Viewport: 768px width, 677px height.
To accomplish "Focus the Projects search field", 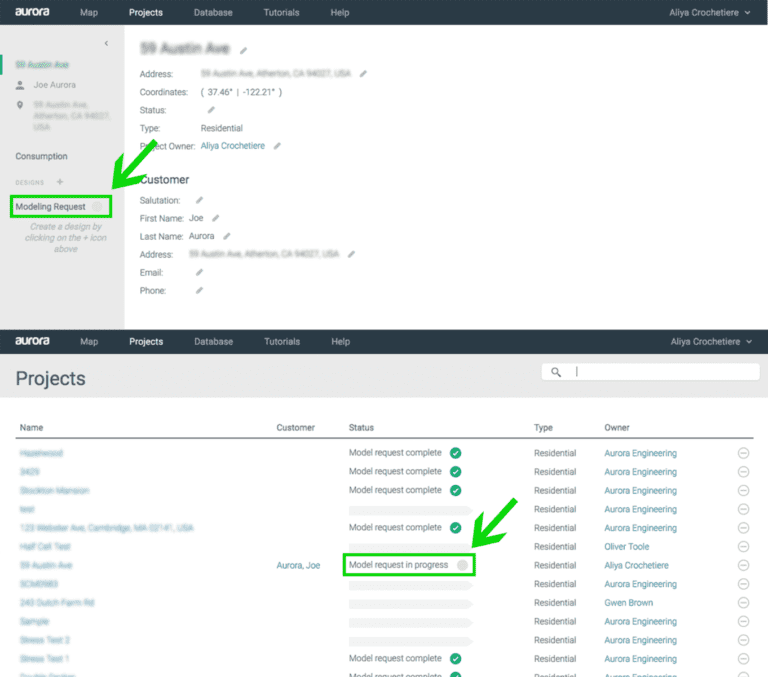I will tap(650, 372).
